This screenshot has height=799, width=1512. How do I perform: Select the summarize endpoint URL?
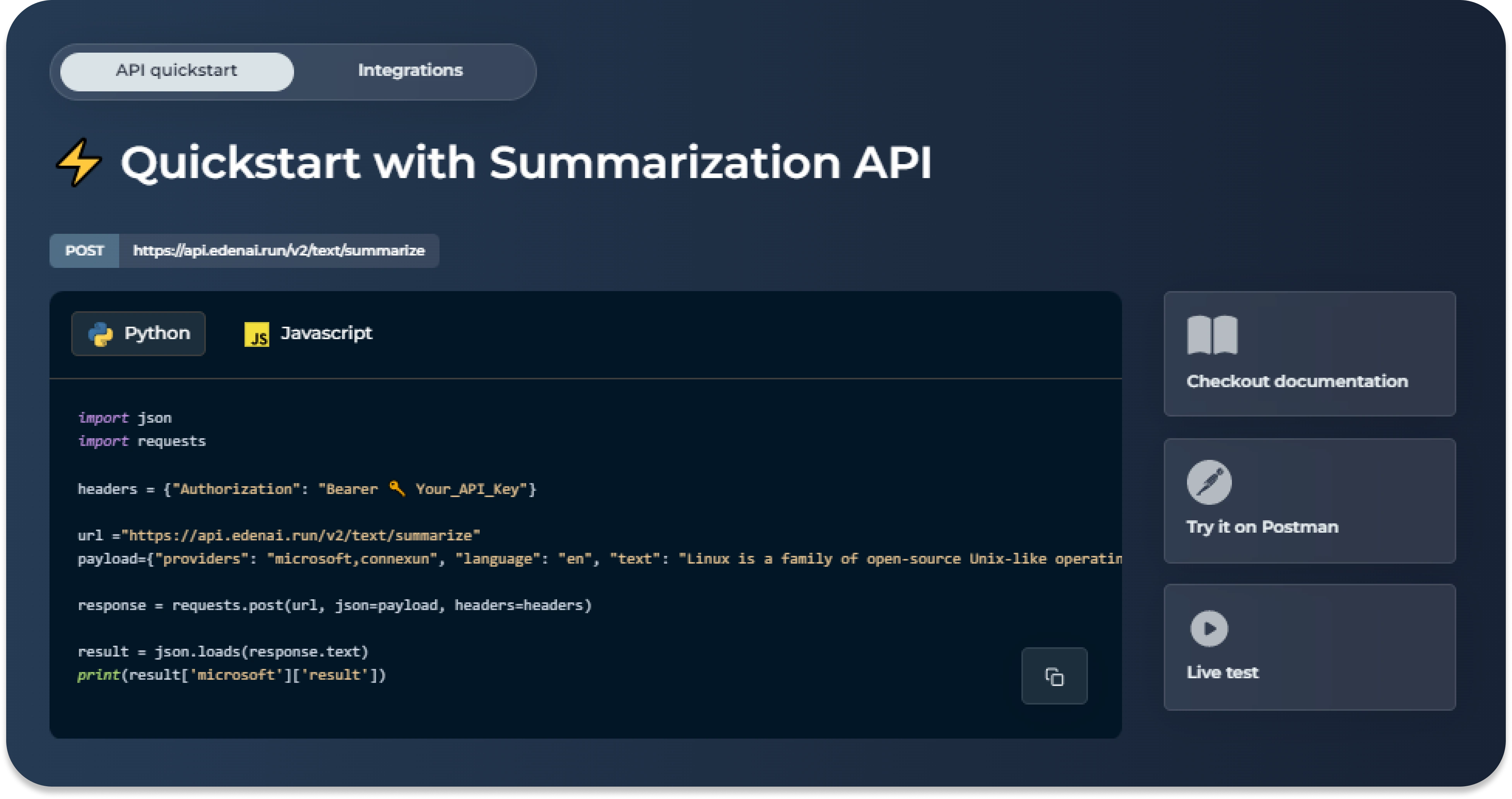[x=279, y=251]
